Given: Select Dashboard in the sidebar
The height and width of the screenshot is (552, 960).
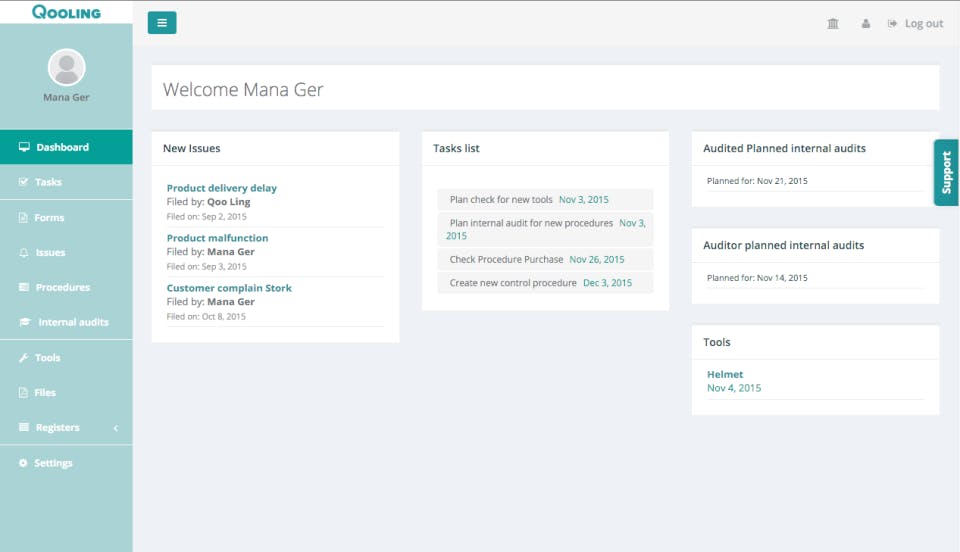Looking at the screenshot, I should click(62, 148).
